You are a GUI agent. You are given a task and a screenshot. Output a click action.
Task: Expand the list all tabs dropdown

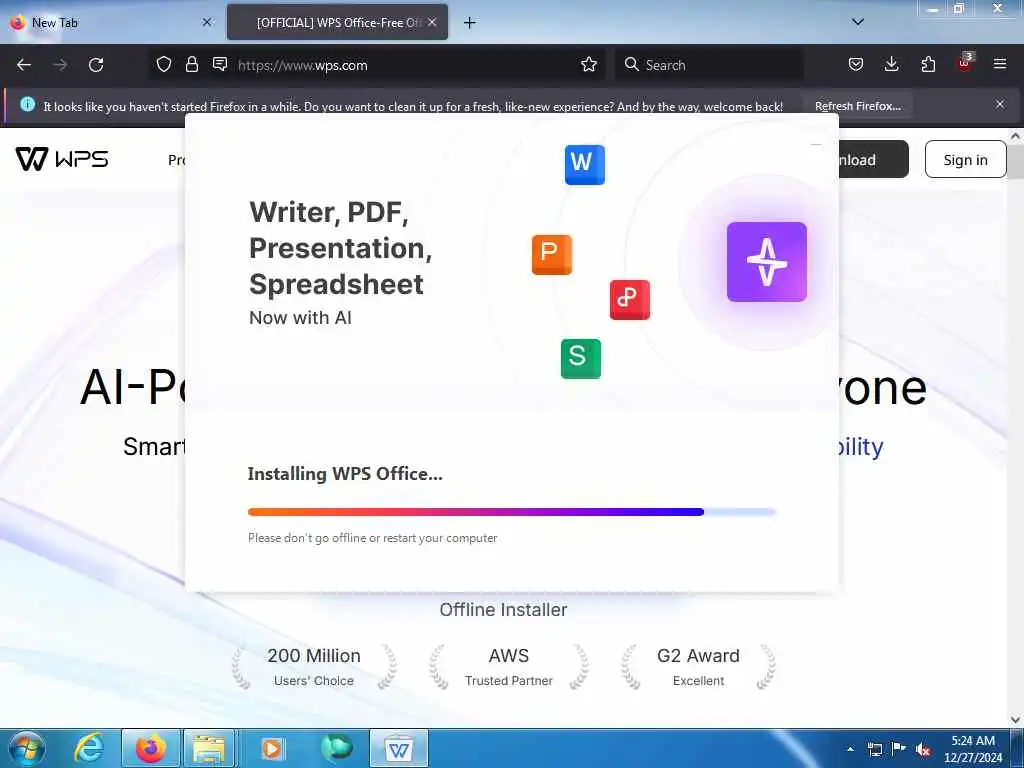tap(858, 22)
